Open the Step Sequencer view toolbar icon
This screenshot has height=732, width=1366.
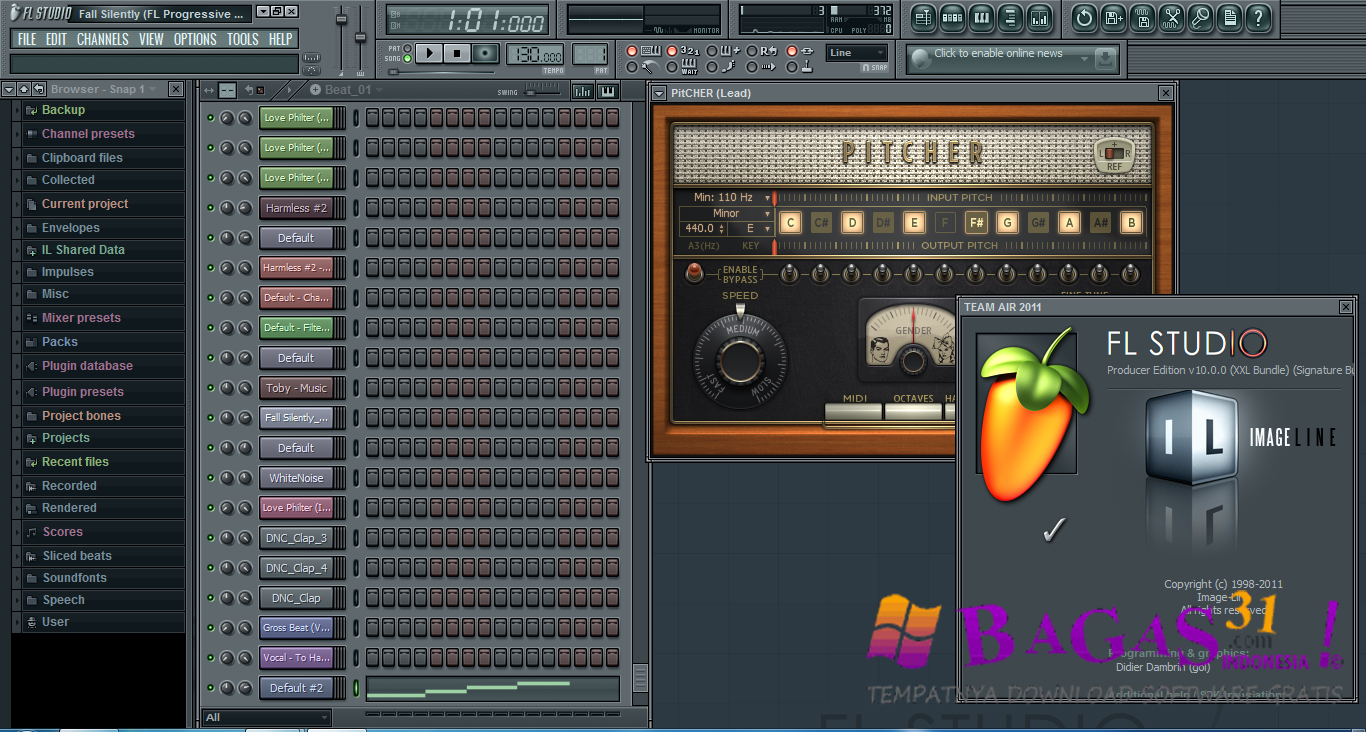pyautogui.click(x=952, y=17)
